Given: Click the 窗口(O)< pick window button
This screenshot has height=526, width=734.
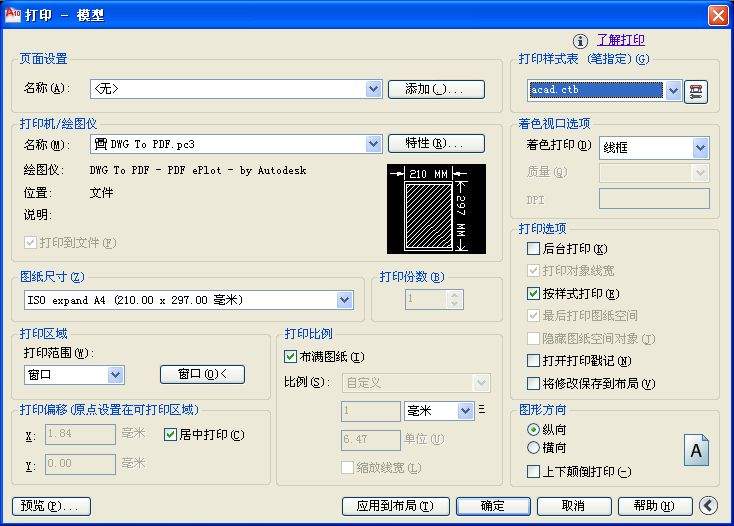Looking at the screenshot, I should click(x=202, y=374).
